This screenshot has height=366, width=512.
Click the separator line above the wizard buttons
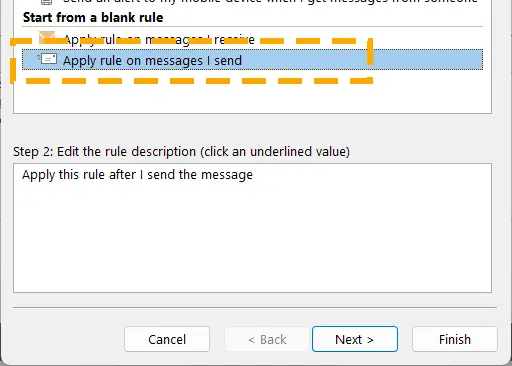pos(255,307)
